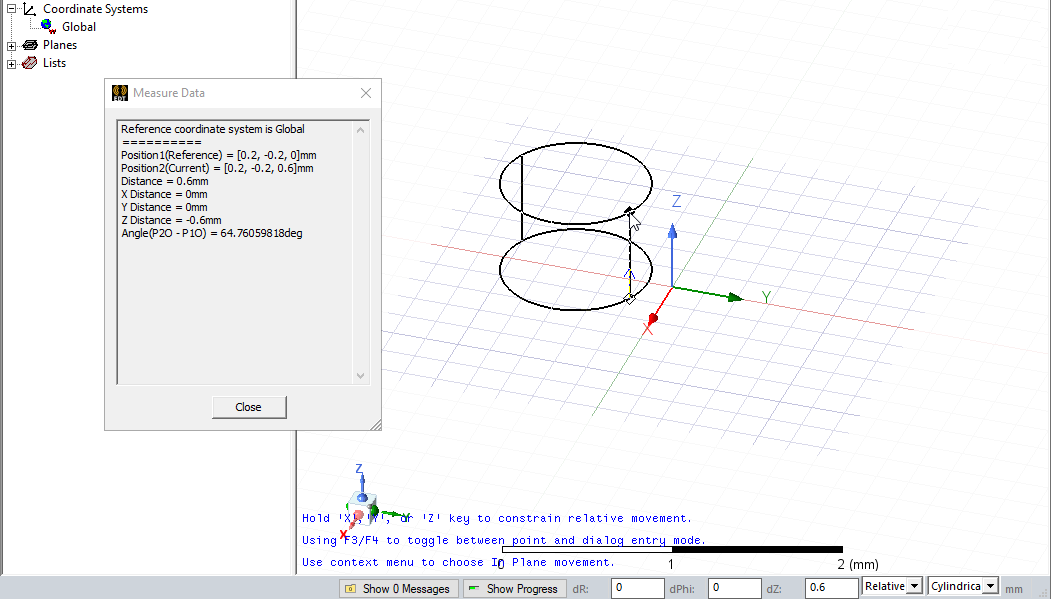
Task: Click 'Position2(Current)' coordinates line
Action: 217,168
